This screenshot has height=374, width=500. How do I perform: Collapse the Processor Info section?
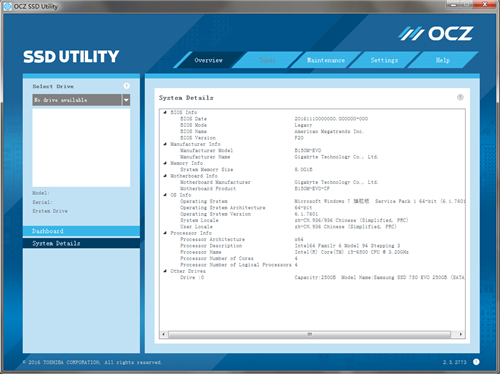pos(165,233)
